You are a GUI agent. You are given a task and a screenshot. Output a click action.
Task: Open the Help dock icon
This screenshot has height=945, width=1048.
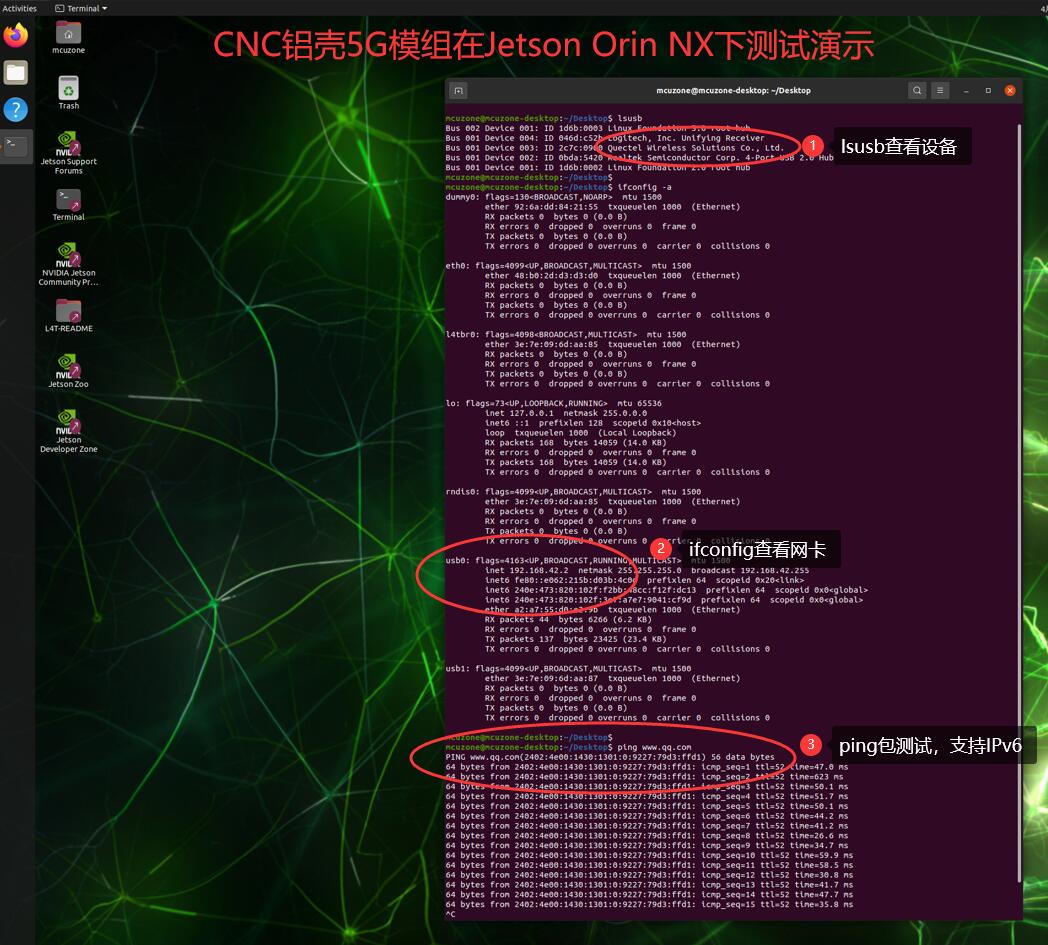pyautogui.click(x=15, y=109)
